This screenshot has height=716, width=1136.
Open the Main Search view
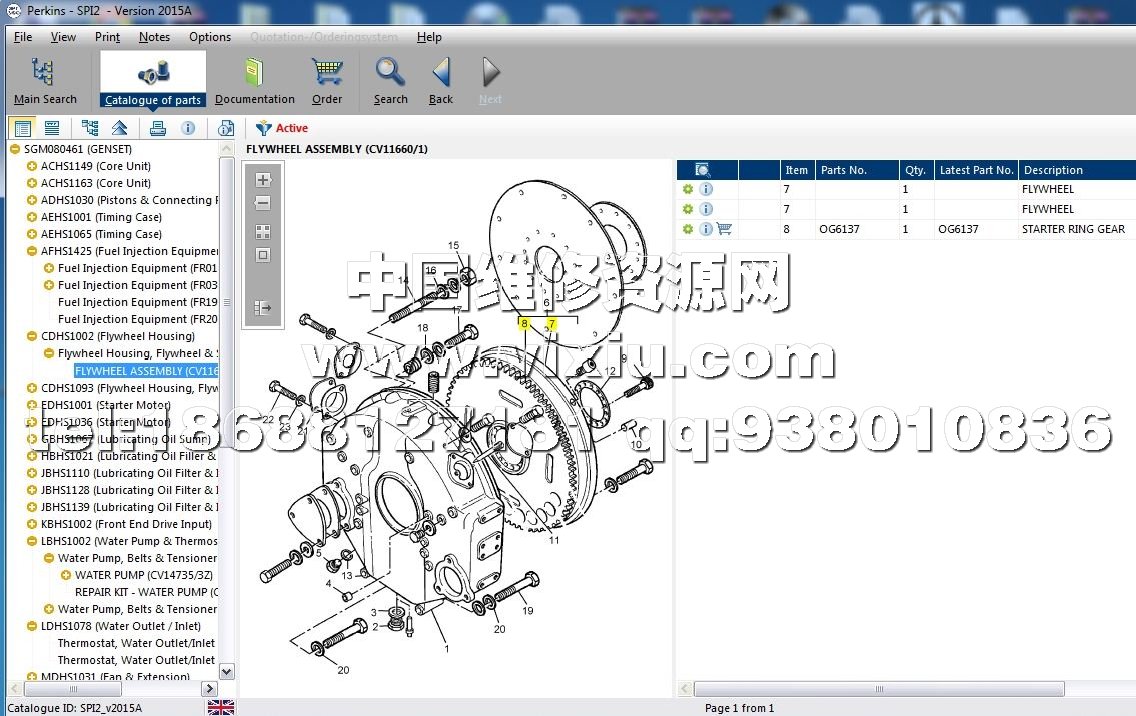click(44, 80)
